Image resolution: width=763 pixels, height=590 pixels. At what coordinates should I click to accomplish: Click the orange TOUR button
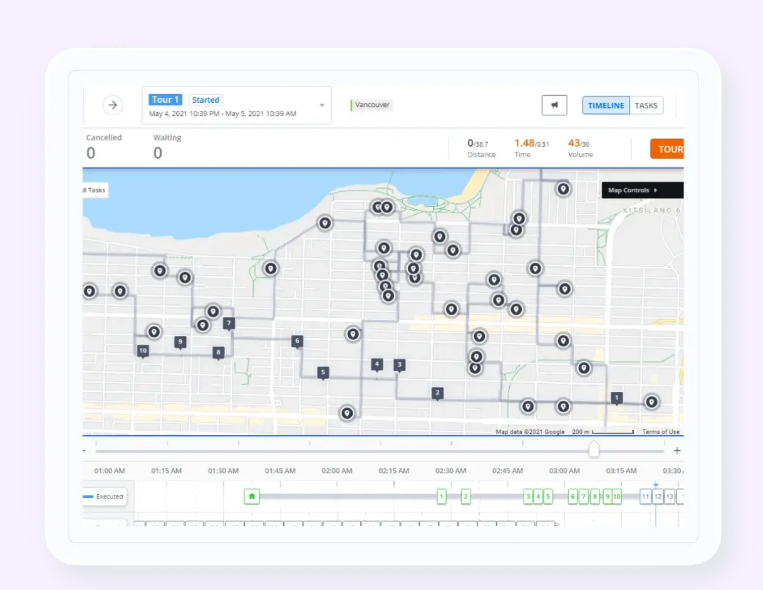pos(667,149)
